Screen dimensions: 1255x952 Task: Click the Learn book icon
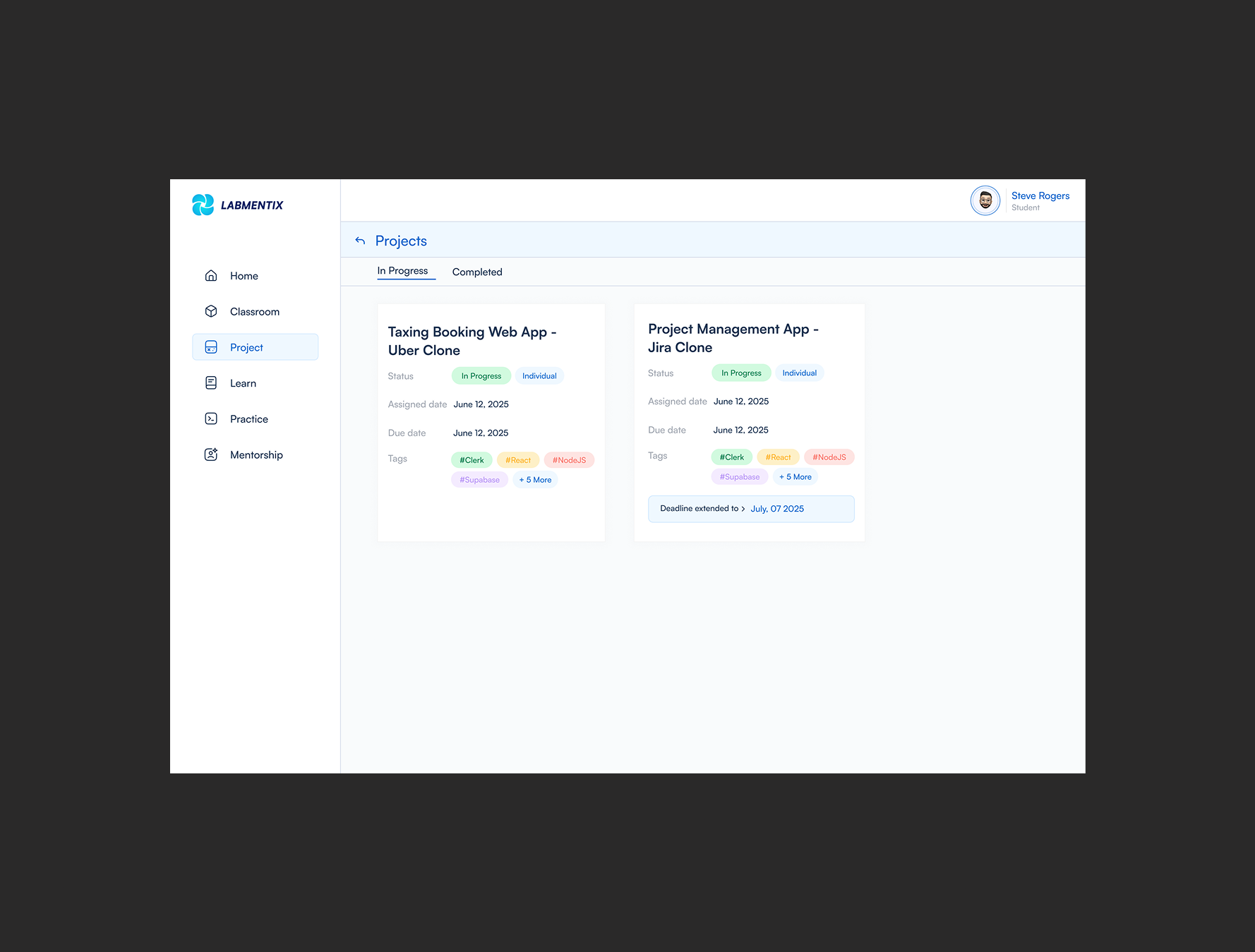click(211, 382)
